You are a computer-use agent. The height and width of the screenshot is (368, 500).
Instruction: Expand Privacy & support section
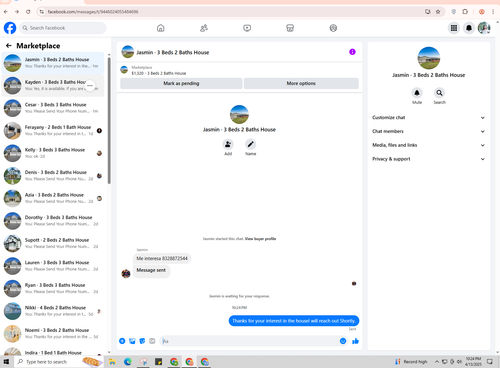(428, 159)
